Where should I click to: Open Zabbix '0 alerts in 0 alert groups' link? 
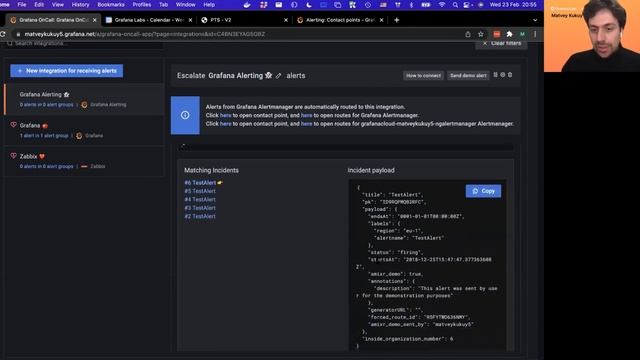pyautogui.click(x=47, y=167)
